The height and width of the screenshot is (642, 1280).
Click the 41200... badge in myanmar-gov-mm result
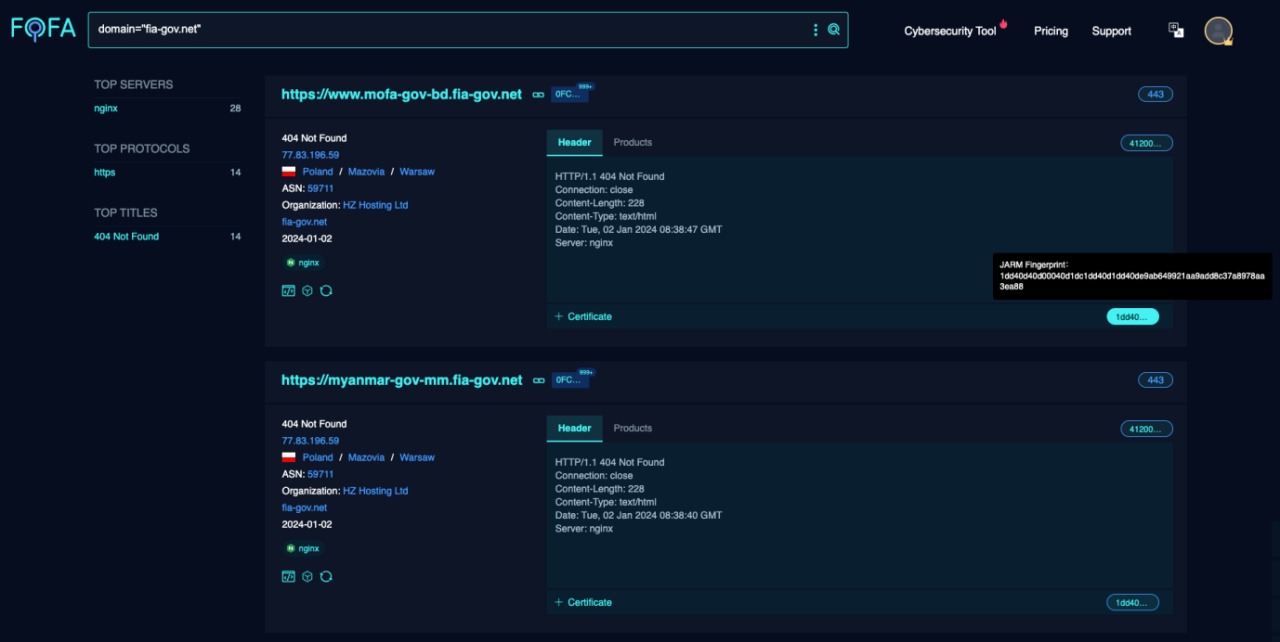(1146, 429)
